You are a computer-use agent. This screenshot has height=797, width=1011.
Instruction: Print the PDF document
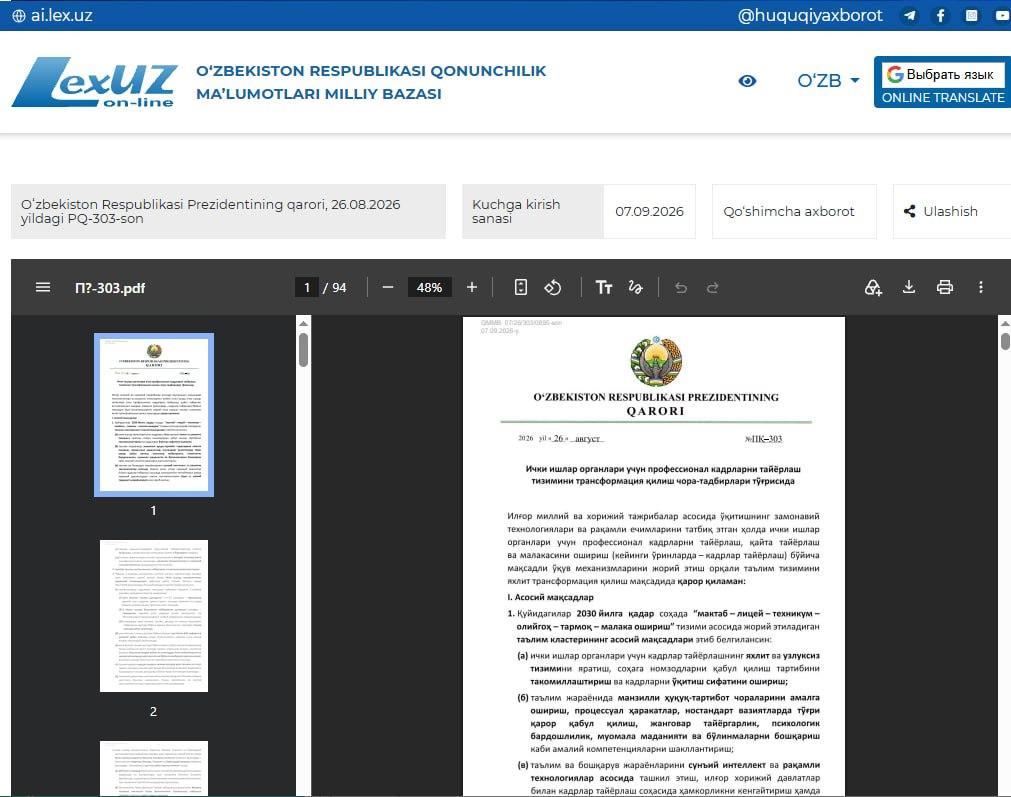tap(945, 287)
